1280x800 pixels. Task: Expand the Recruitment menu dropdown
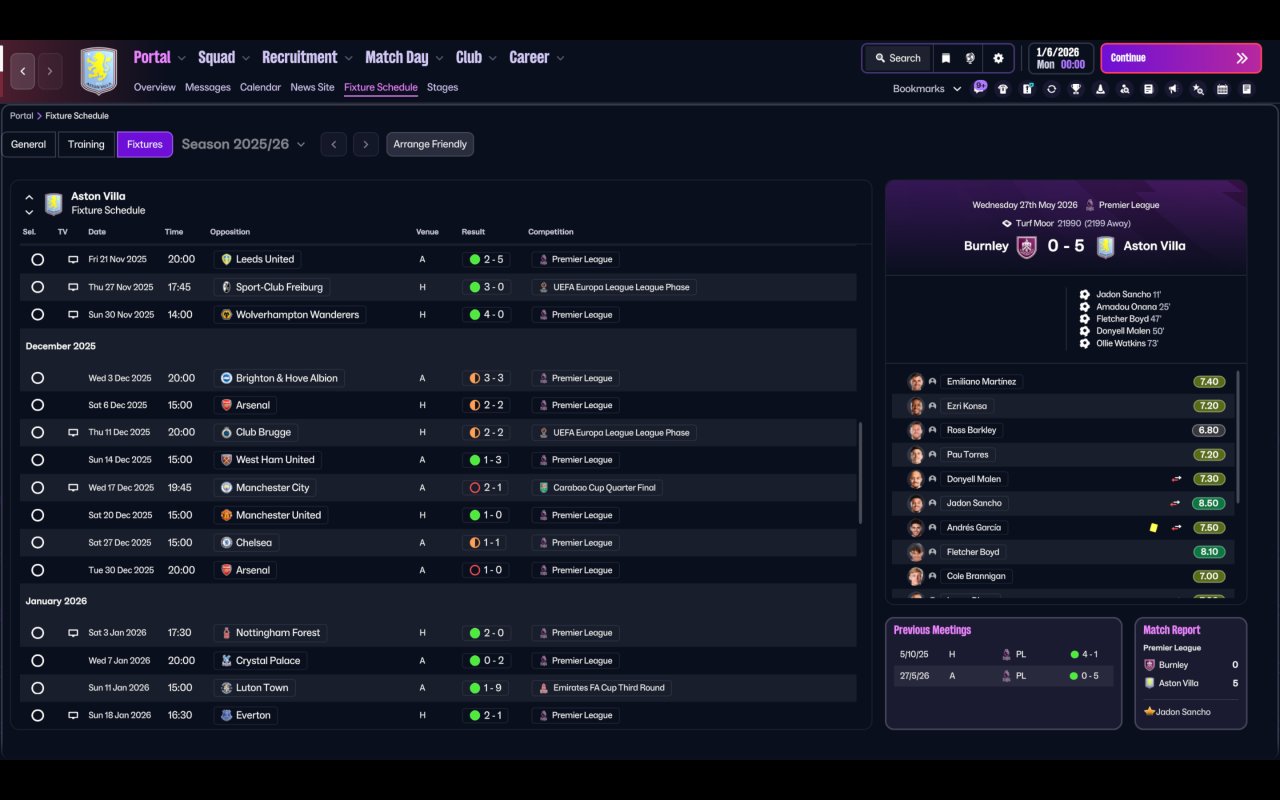coord(349,58)
